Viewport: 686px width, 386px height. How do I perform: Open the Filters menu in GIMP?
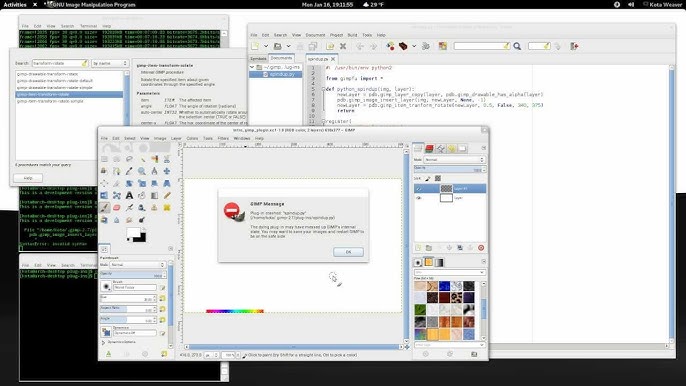(223, 138)
